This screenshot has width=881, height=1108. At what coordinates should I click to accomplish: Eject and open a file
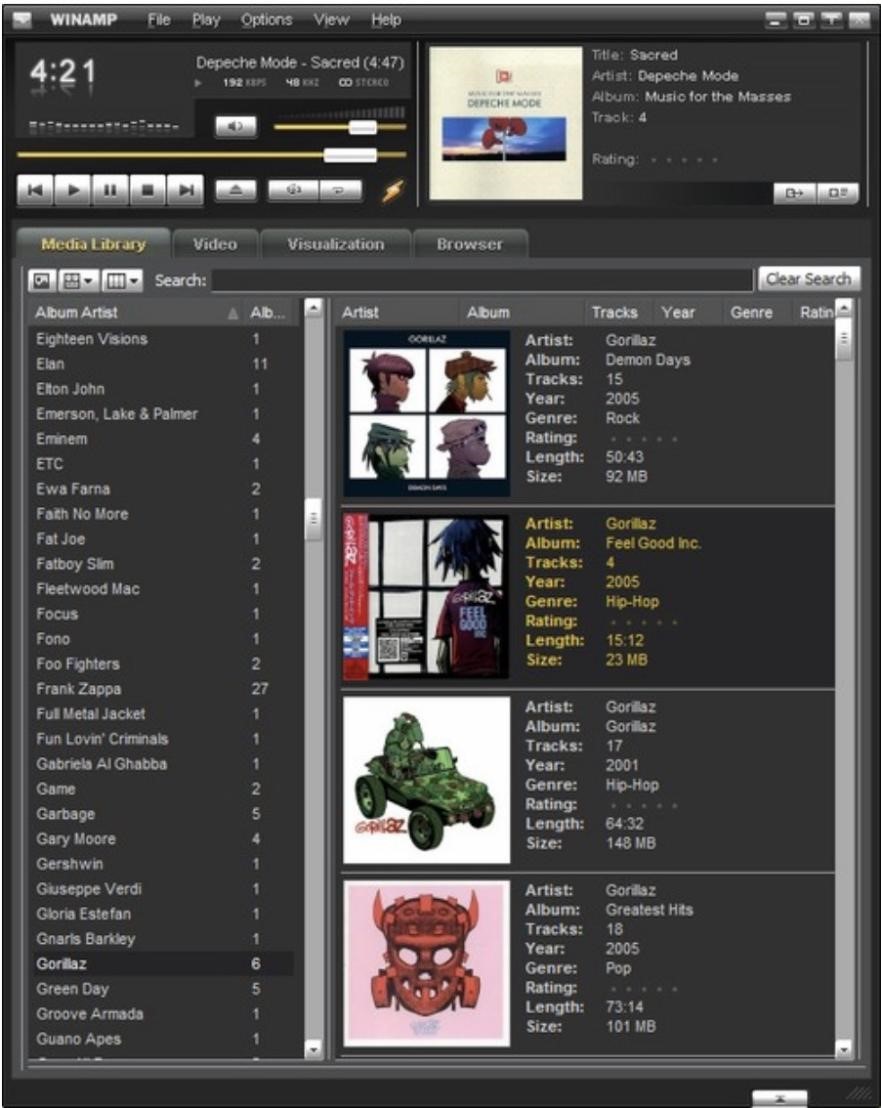click(235, 188)
